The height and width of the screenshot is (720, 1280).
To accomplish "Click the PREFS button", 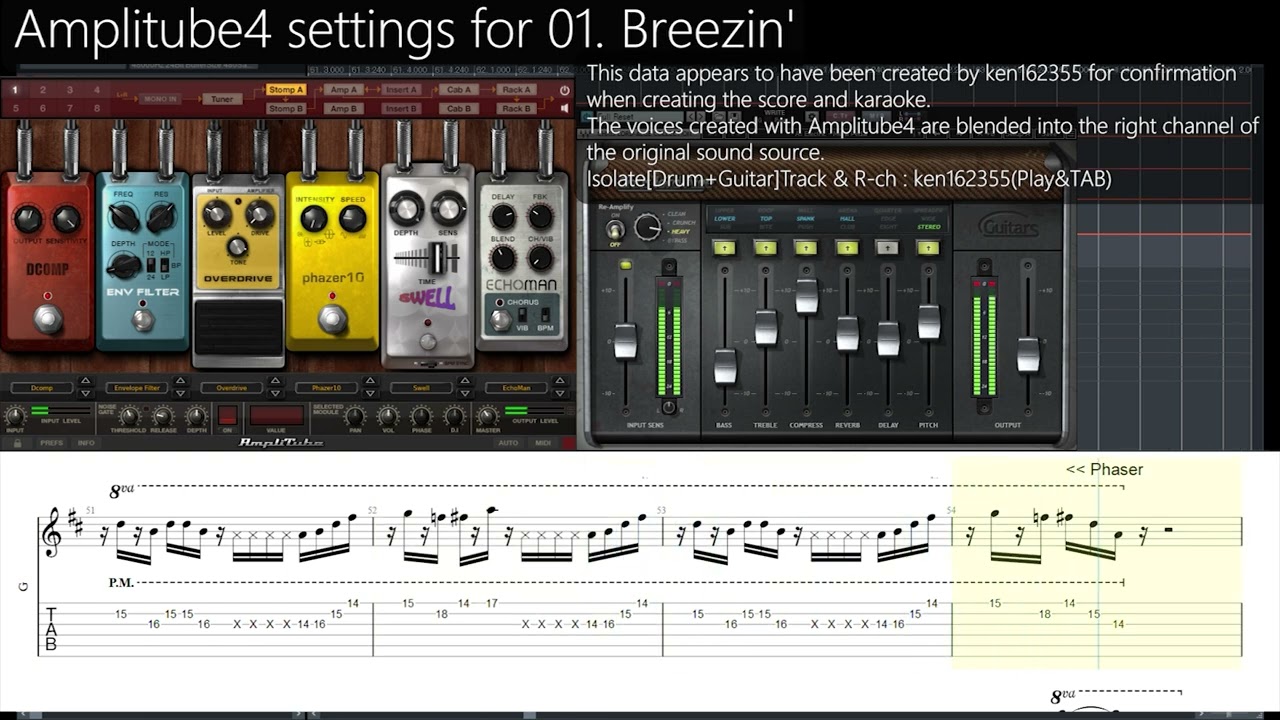I will click(x=51, y=442).
